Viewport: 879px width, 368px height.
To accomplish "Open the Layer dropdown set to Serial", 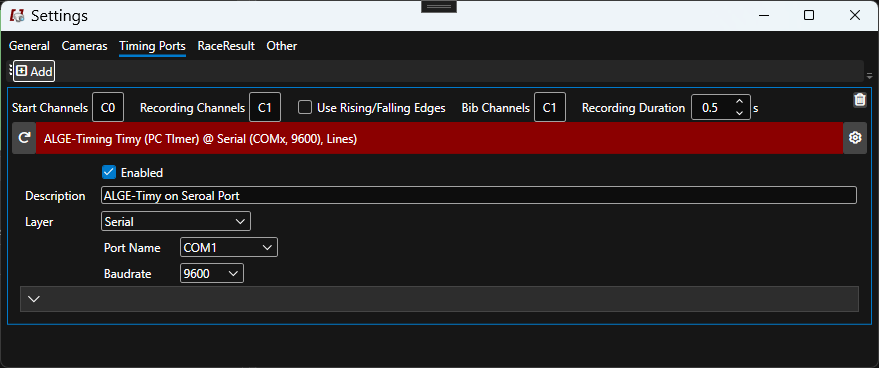I will click(176, 222).
